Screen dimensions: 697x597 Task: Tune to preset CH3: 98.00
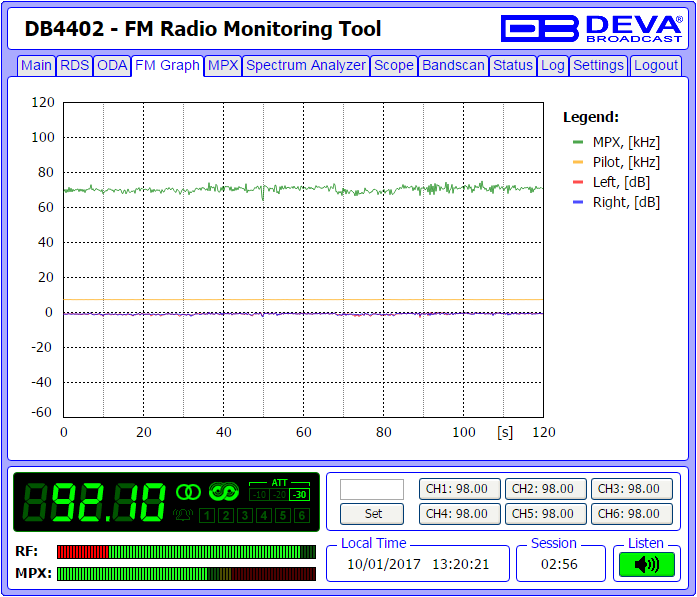pos(632,489)
